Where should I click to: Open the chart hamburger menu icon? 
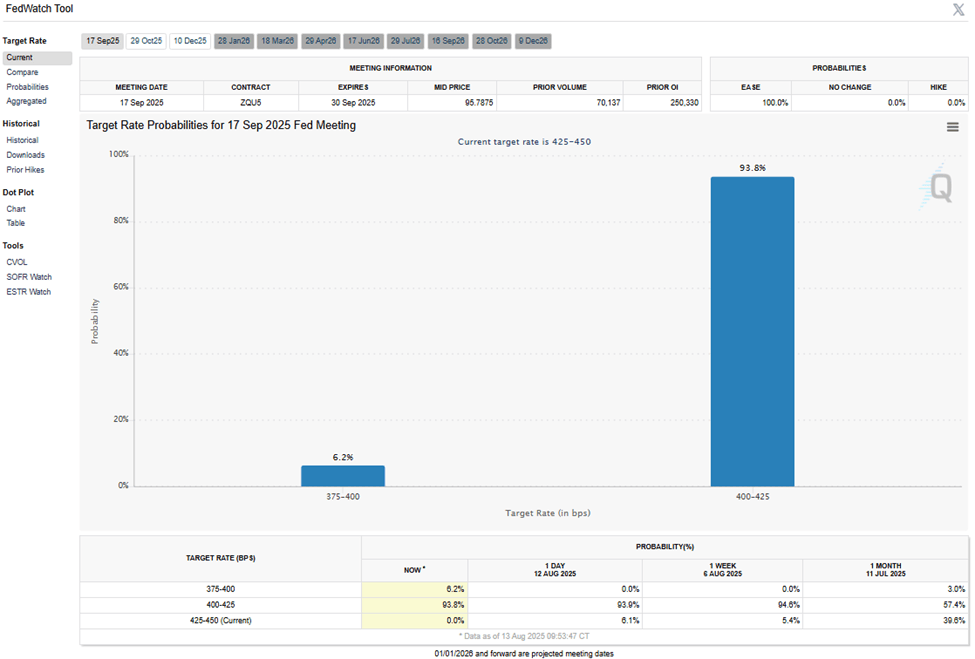click(x=952, y=127)
